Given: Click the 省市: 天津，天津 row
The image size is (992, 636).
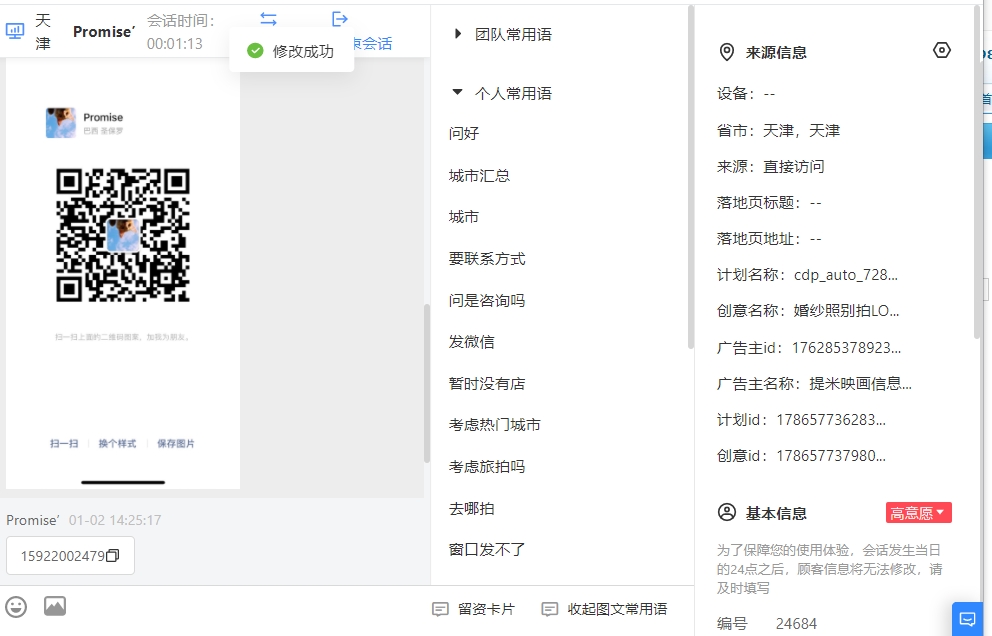Looking at the screenshot, I should coord(778,130).
